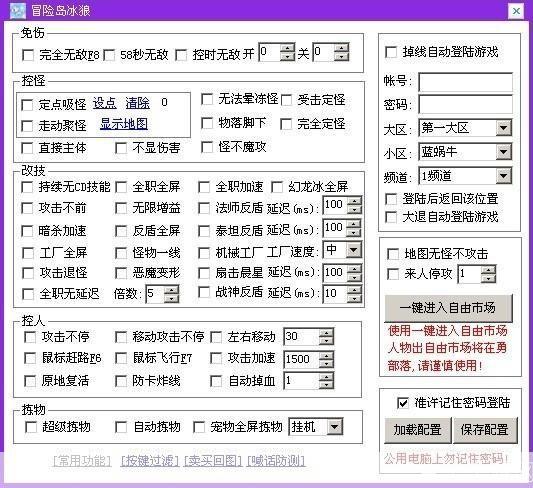Check 鼠标飞行F7 option

point(121,358)
